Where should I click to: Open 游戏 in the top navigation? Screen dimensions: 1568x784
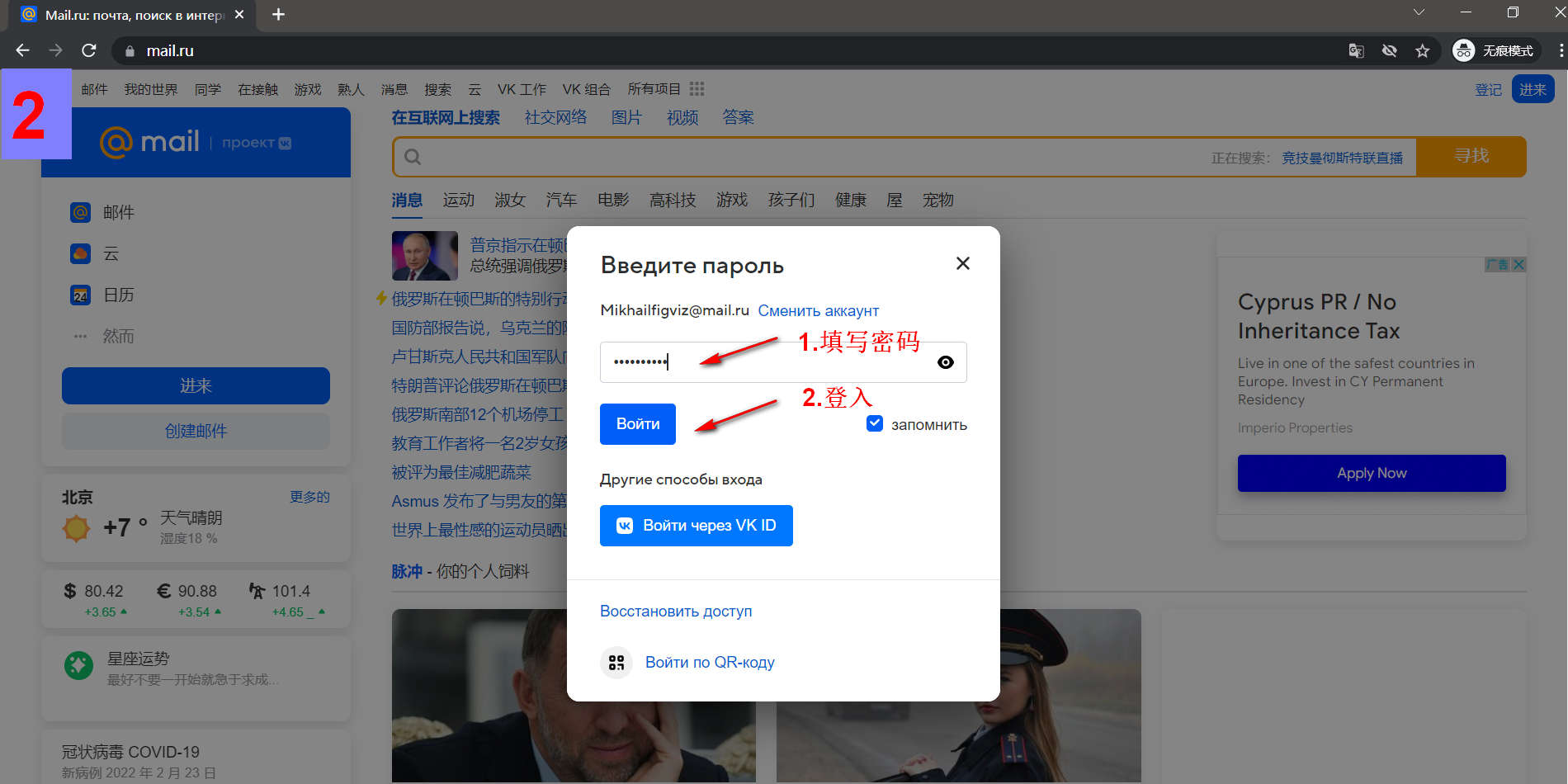pos(307,89)
